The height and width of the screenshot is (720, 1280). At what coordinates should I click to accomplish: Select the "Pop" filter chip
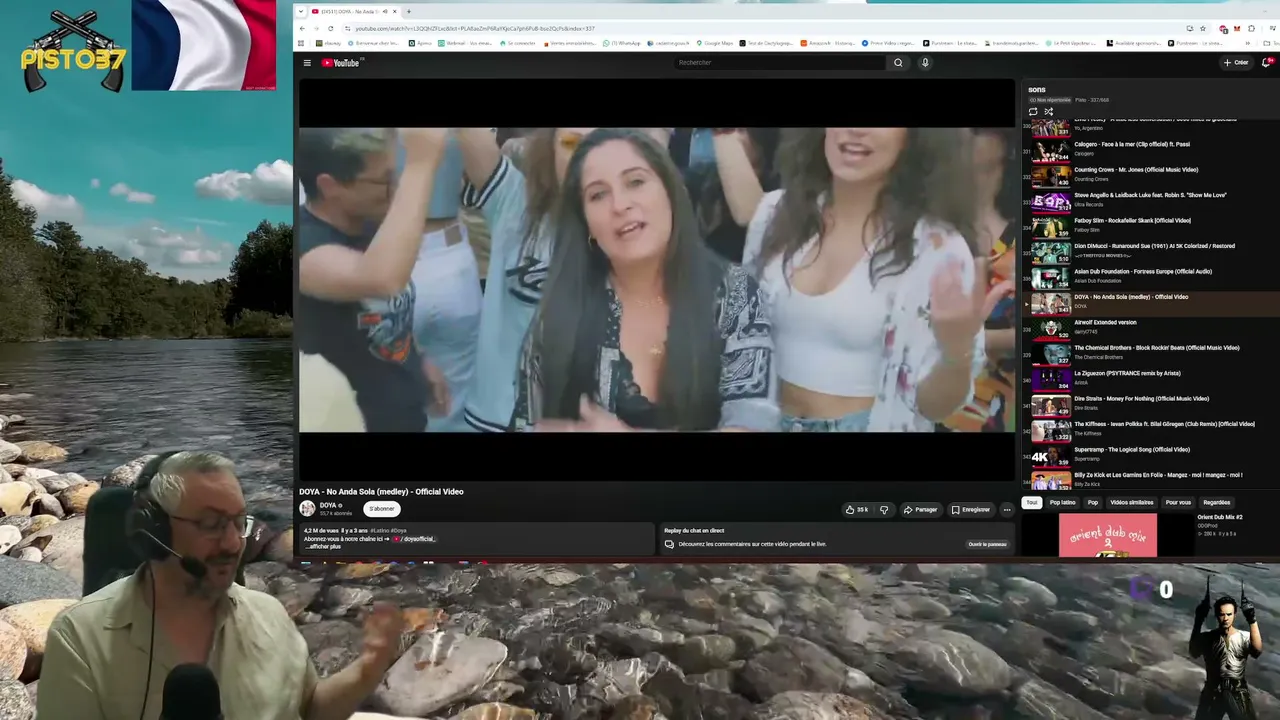pos(1093,502)
